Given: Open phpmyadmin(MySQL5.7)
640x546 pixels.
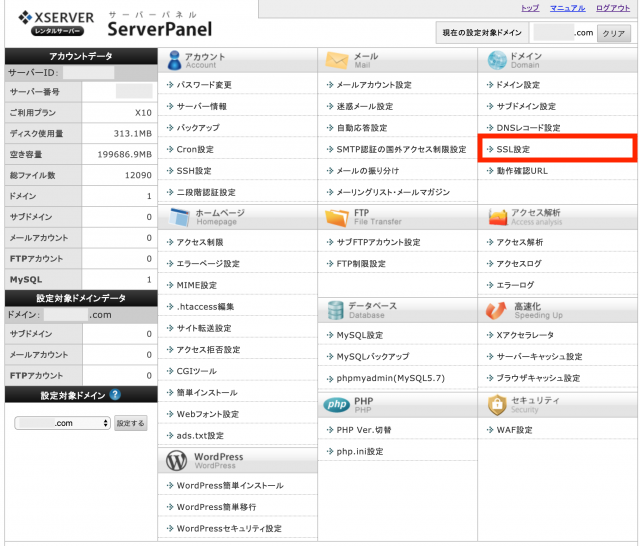Looking at the screenshot, I should pos(391,378).
